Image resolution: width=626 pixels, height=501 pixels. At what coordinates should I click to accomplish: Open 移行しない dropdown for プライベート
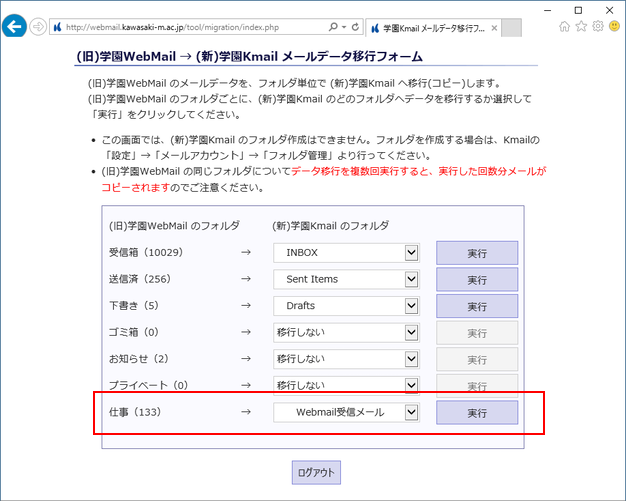(x=346, y=385)
